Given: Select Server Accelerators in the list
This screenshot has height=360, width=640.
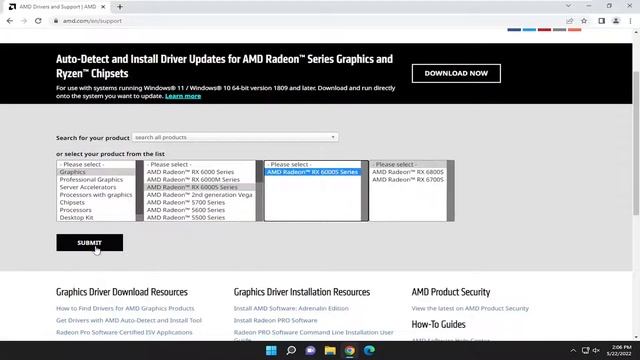Looking at the screenshot, I should [x=96, y=187].
